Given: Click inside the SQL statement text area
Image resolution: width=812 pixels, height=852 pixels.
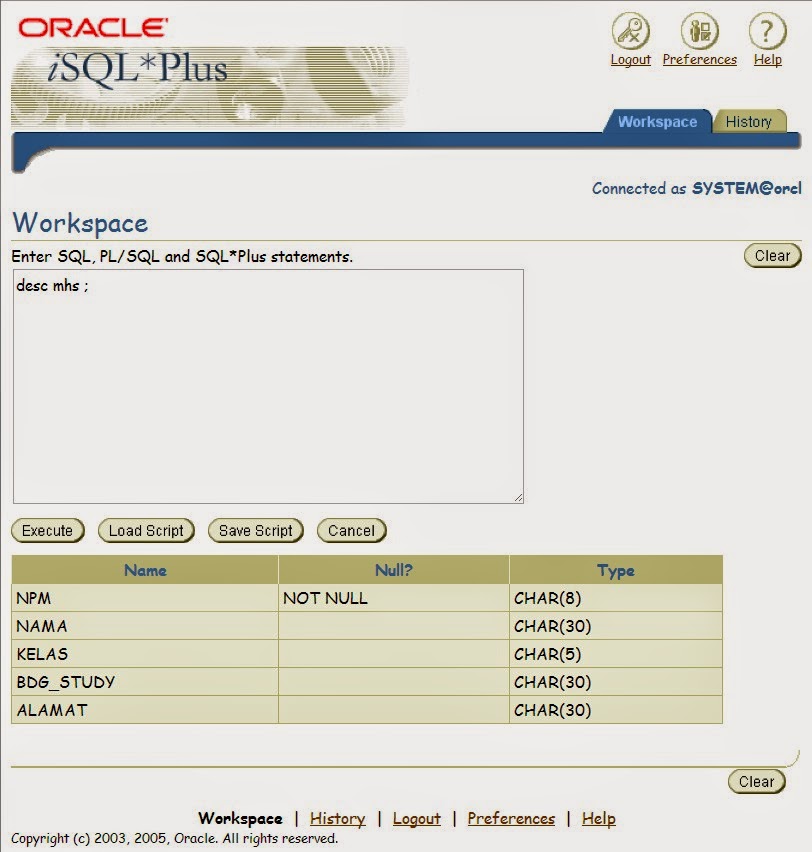Looking at the screenshot, I should [x=268, y=386].
